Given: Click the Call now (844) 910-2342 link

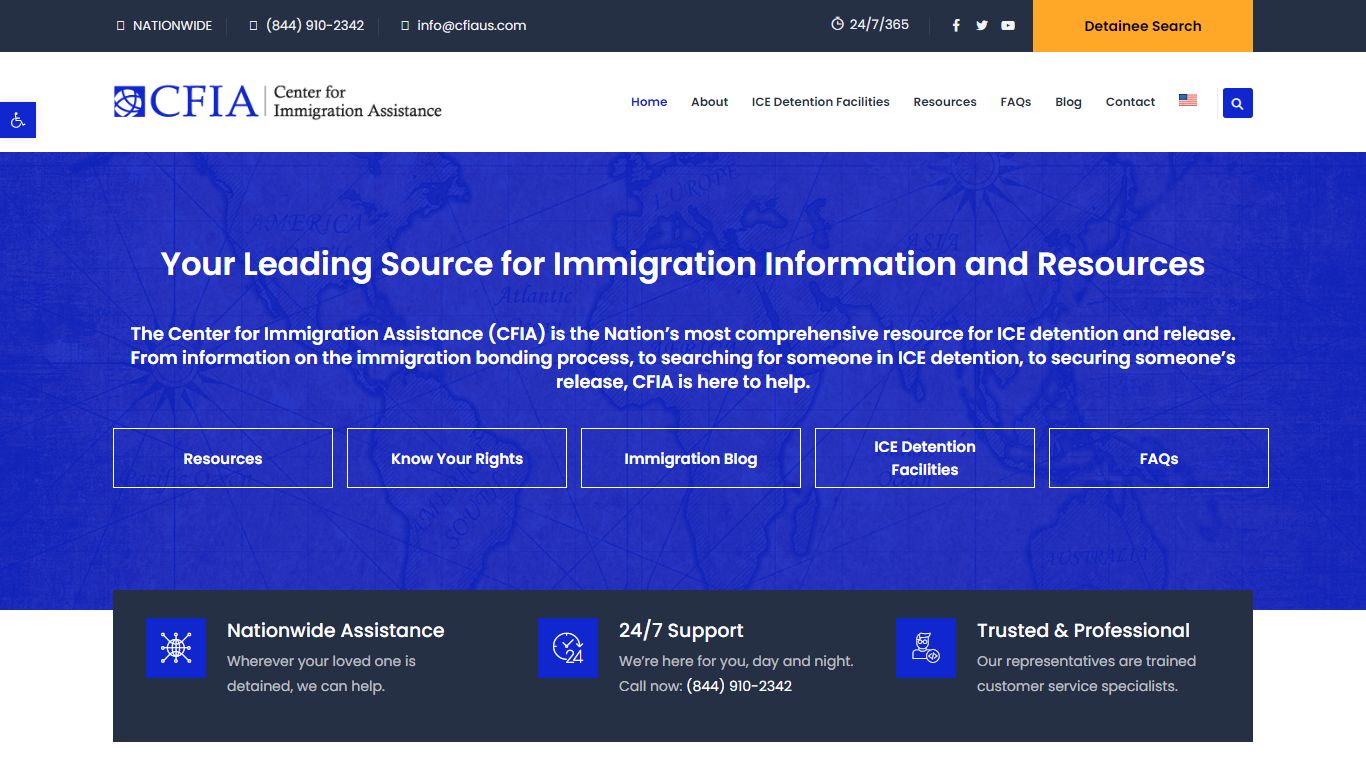Looking at the screenshot, I should click(739, 686).
